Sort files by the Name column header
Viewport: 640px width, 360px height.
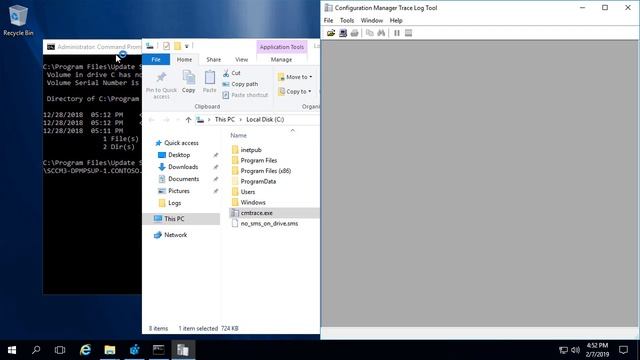click(x=238, y=135)
